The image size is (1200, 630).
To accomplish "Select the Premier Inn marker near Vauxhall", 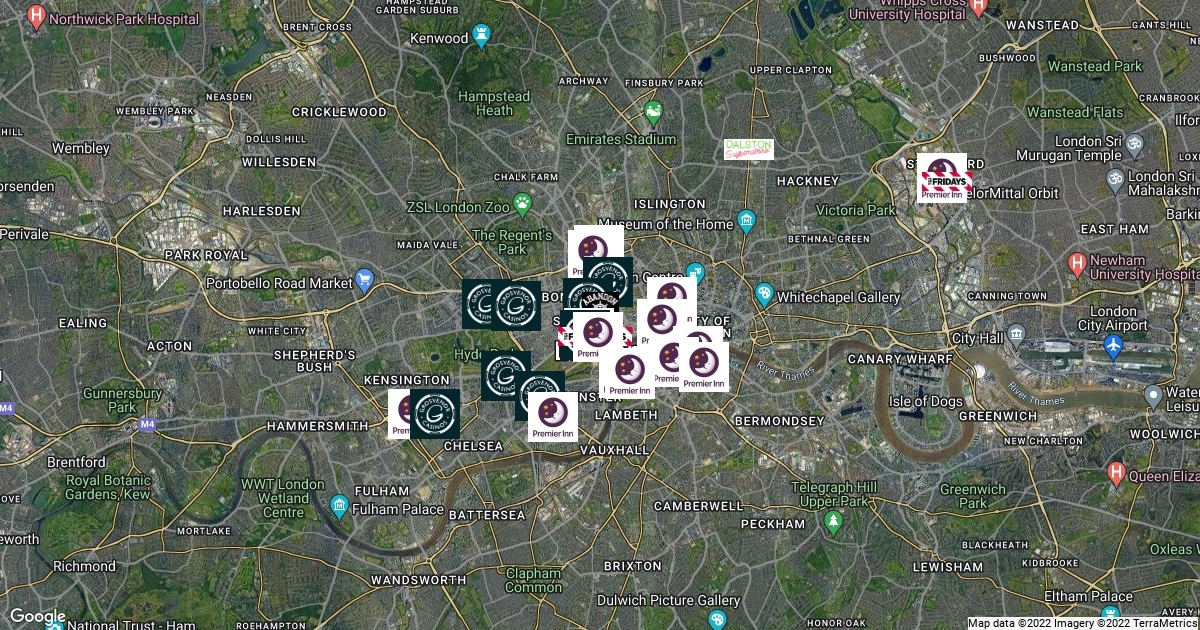I will point(553,418).
